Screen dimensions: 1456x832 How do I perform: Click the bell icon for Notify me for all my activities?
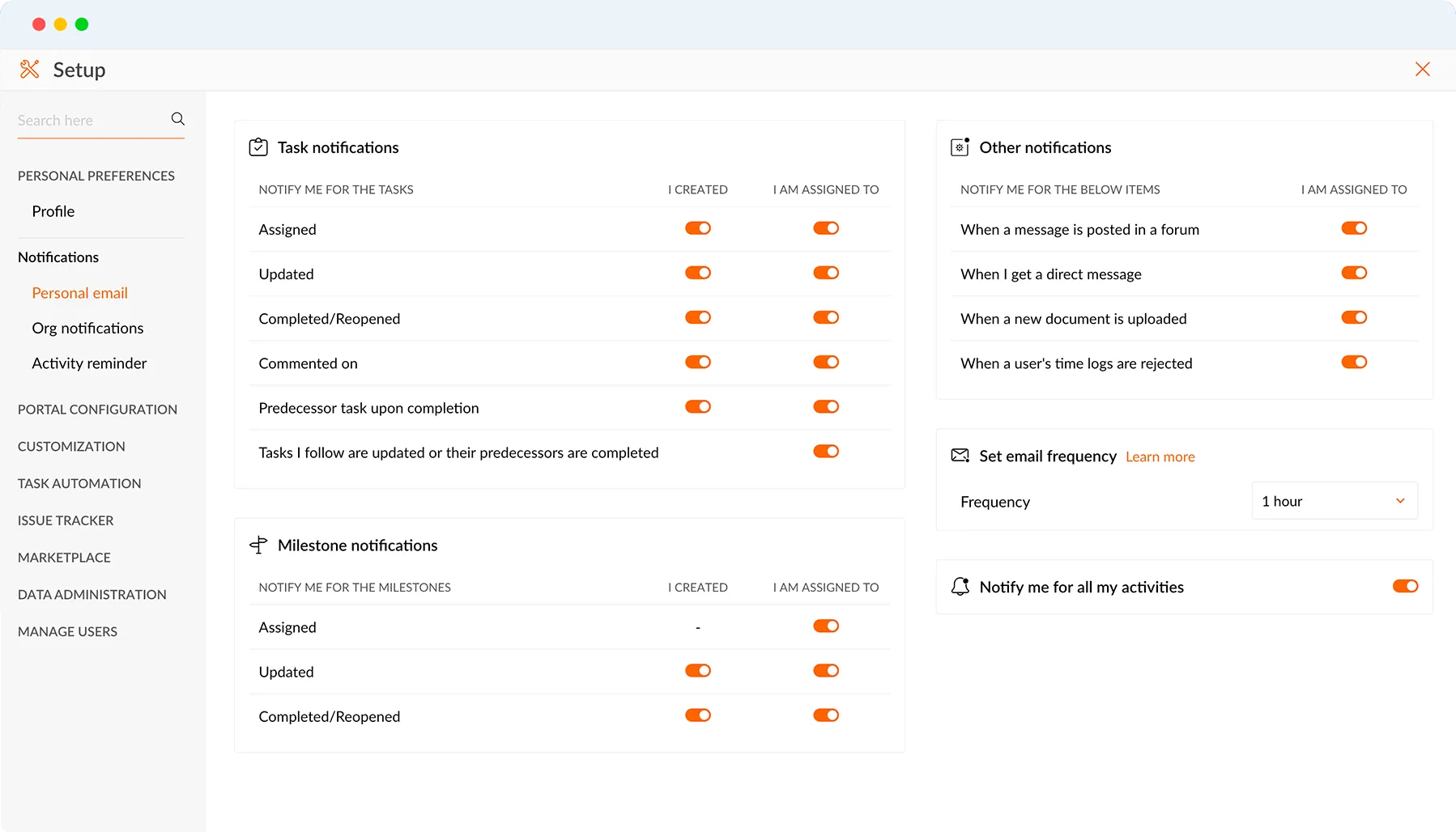pos(960,587)
